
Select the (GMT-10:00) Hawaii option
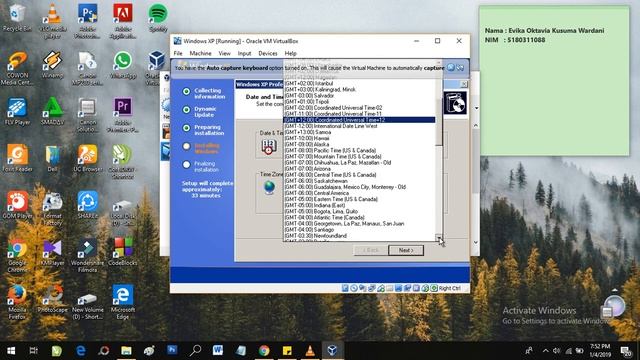pos(359,138)
